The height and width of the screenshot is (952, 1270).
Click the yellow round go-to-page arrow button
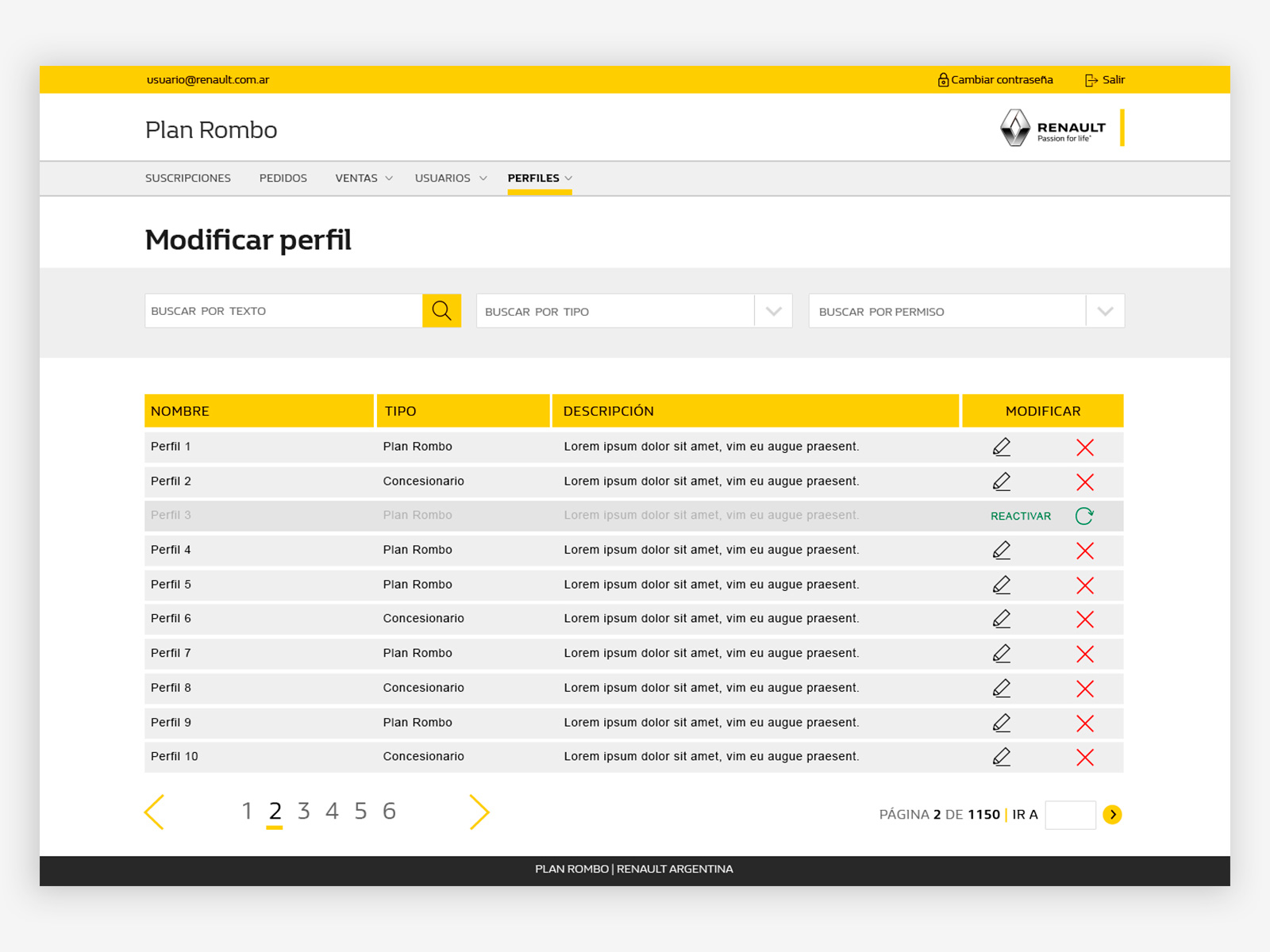click(x=1112, y=815)
